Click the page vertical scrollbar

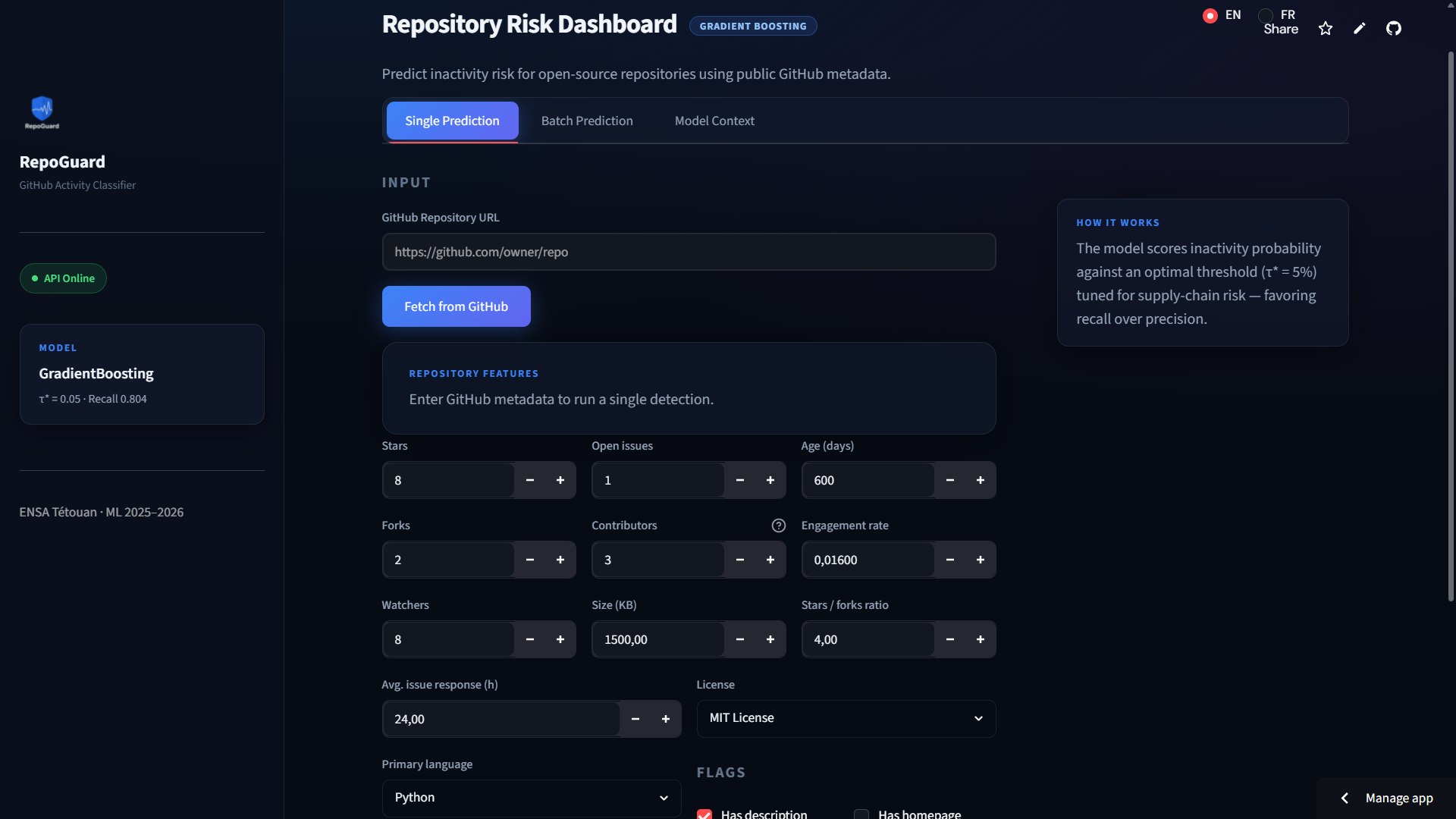1451,326
